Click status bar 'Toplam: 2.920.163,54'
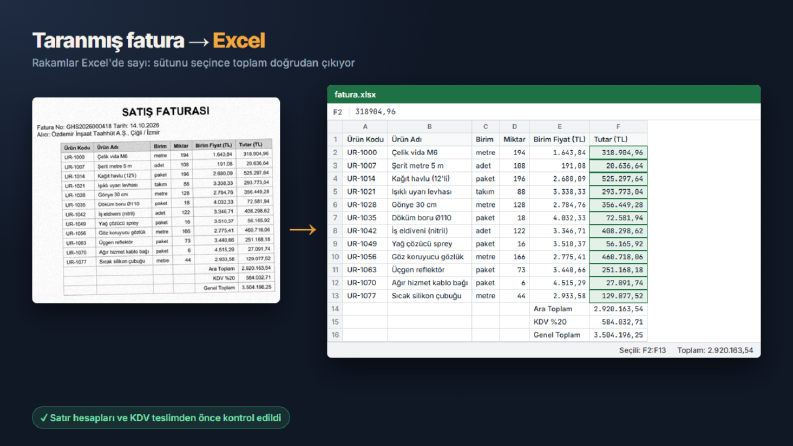The width and height of the screenshot is (793, 446). tap(715, 350)
